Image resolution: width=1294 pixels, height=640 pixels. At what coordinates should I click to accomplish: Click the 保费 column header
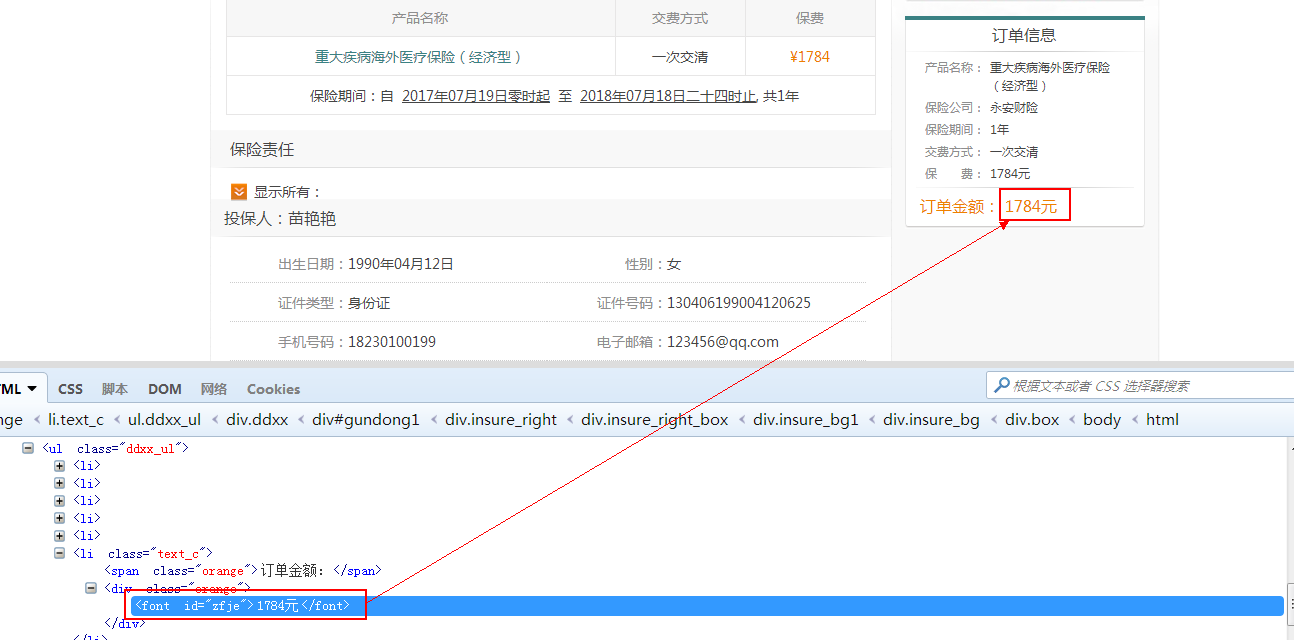coord(810,18)
